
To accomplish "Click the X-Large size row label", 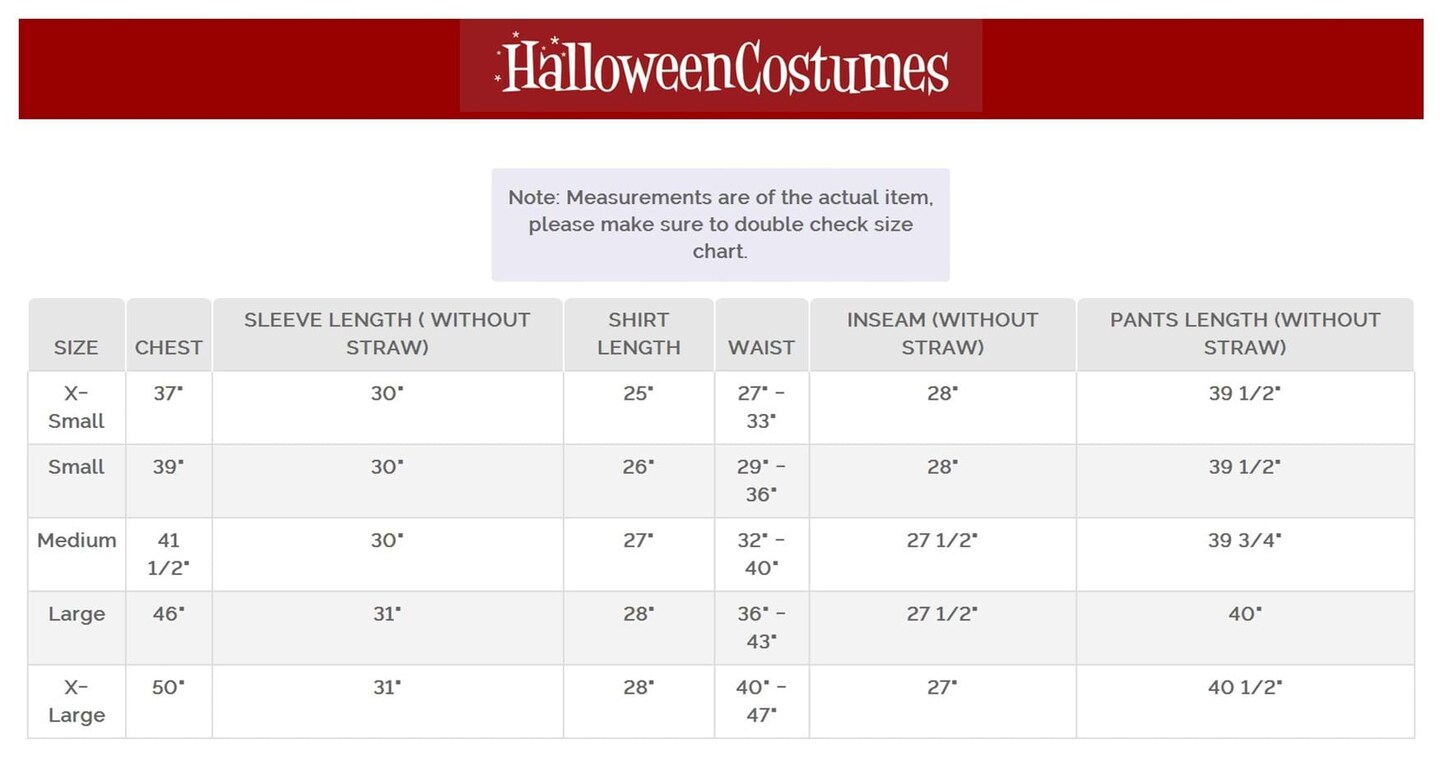I will pyautogui.click(x=76, y=701).
